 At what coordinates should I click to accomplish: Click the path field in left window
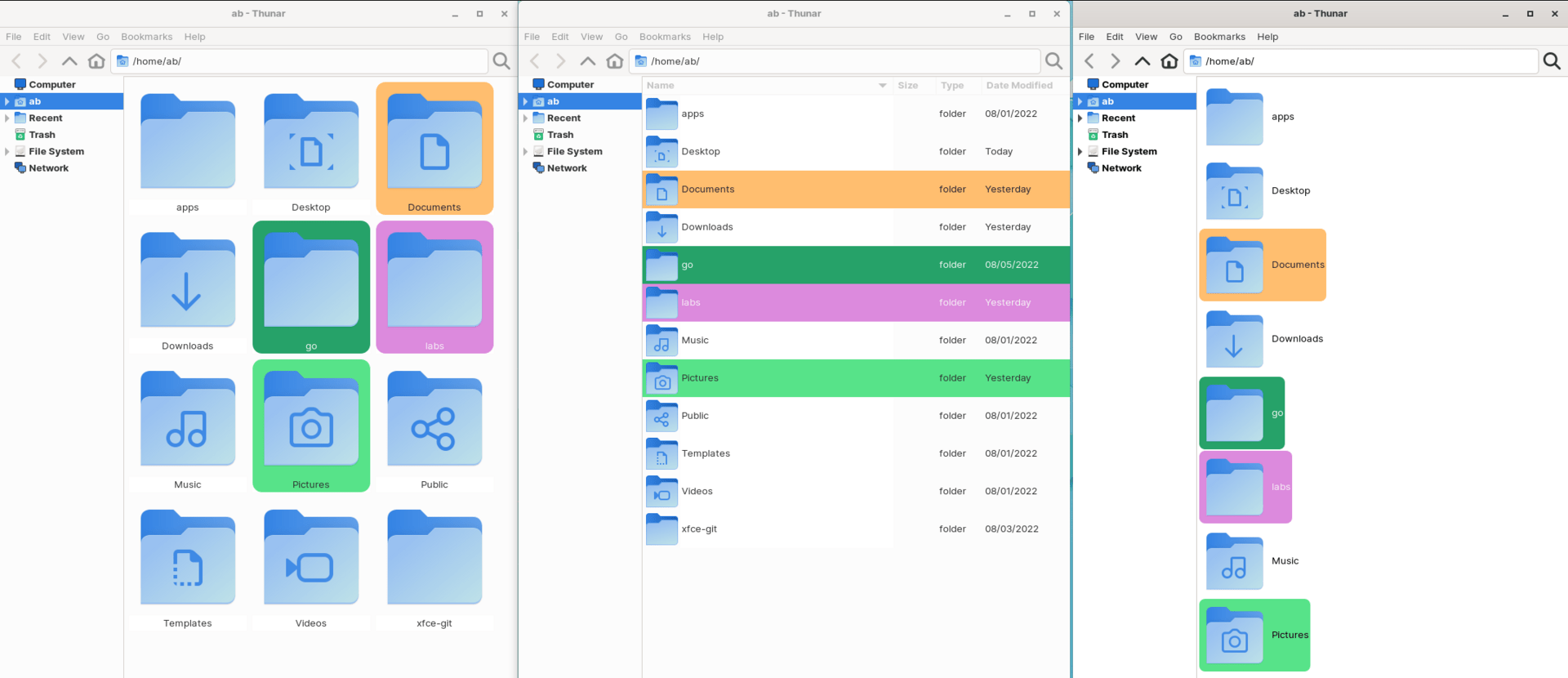click(x=300, y=61)
